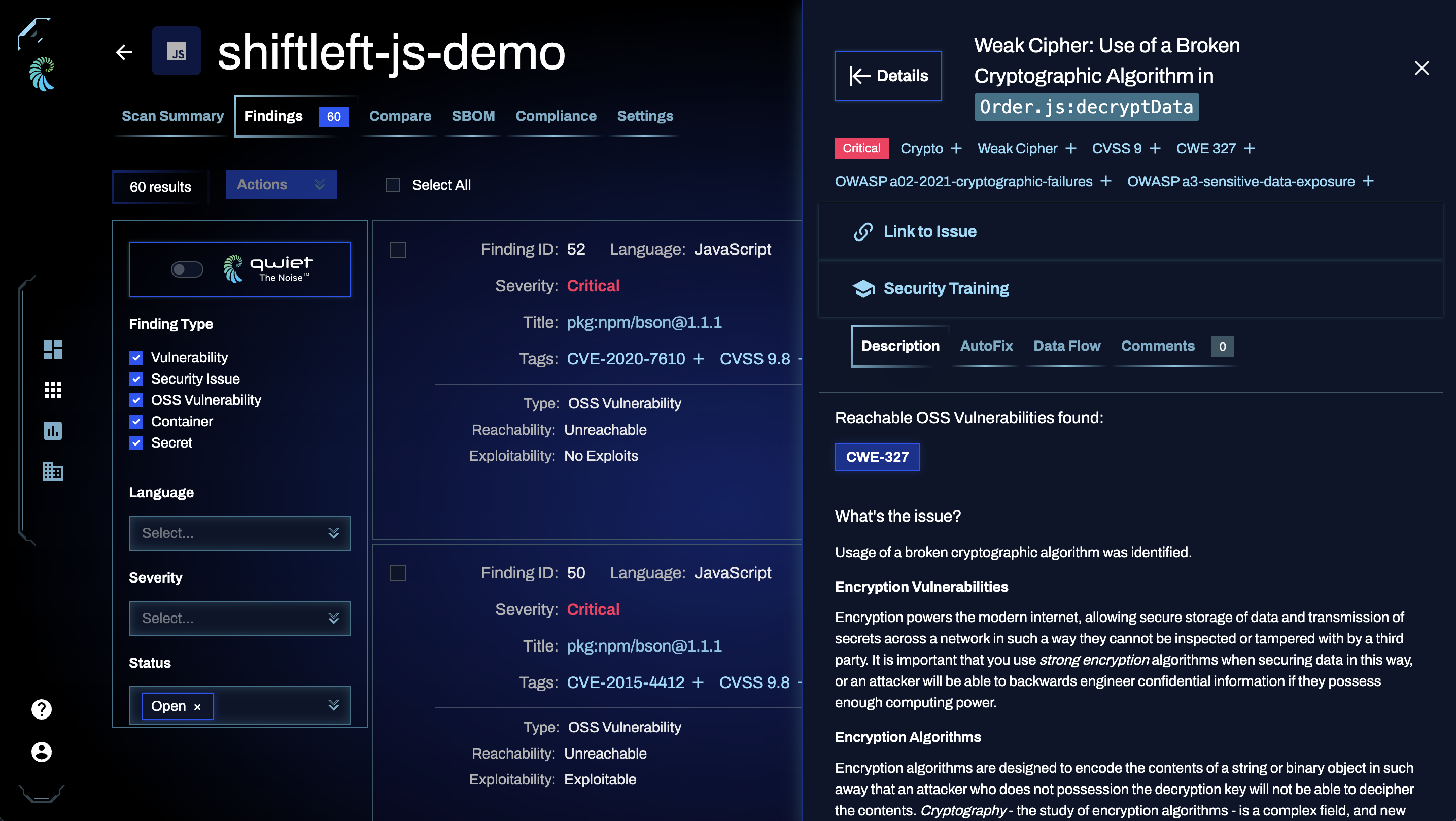
Task: Check the Select All checkbox
Action: [393, 185]
